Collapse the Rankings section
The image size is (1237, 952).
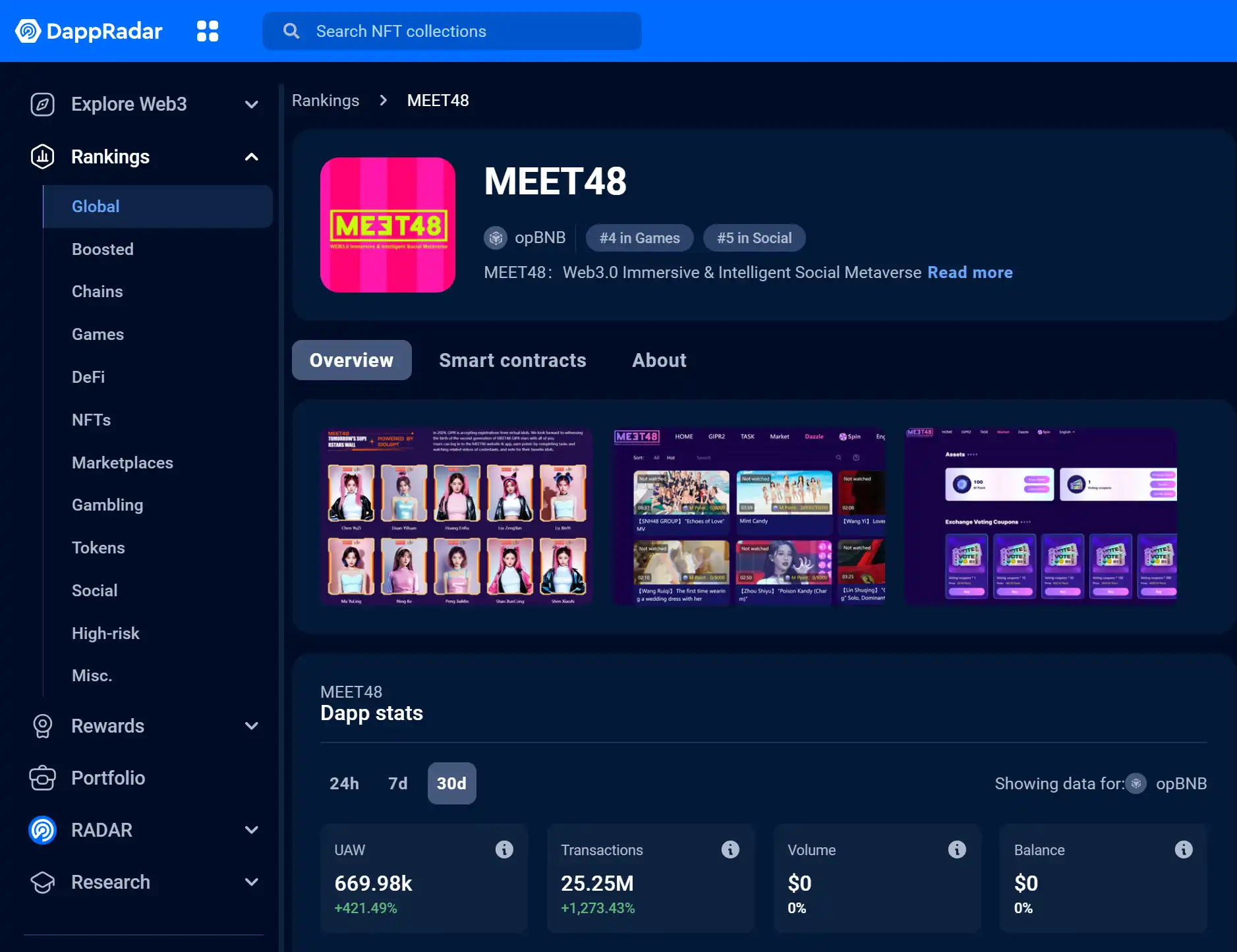point(251,157)
